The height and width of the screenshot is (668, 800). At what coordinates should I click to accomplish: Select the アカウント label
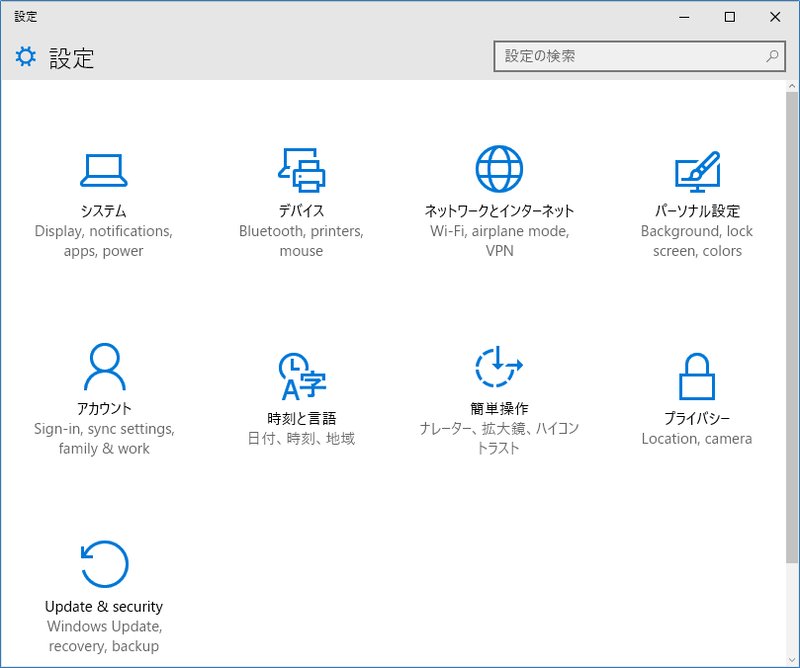pos(104,408)
